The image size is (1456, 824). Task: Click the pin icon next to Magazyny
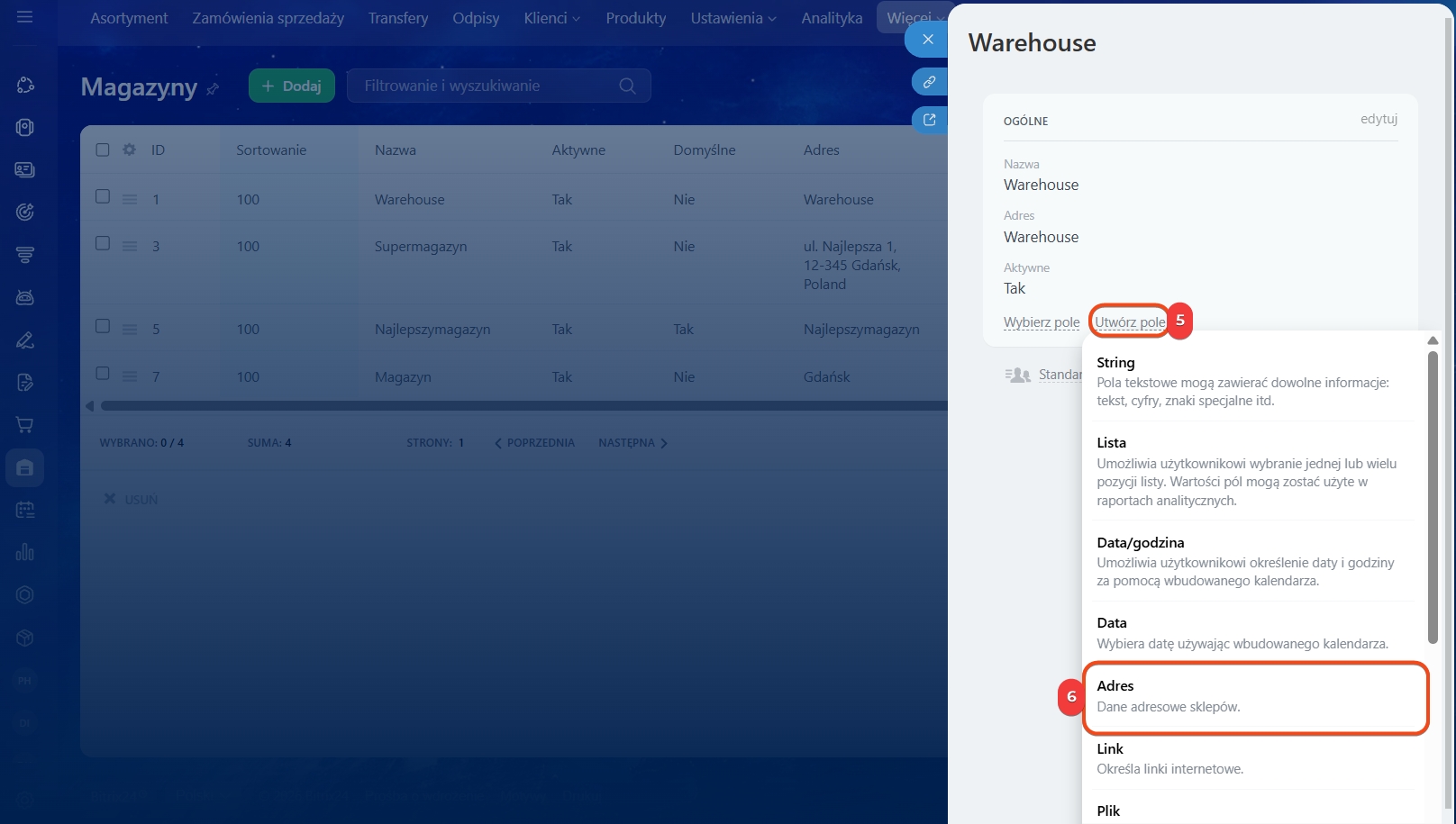click(x=213, y=88)
